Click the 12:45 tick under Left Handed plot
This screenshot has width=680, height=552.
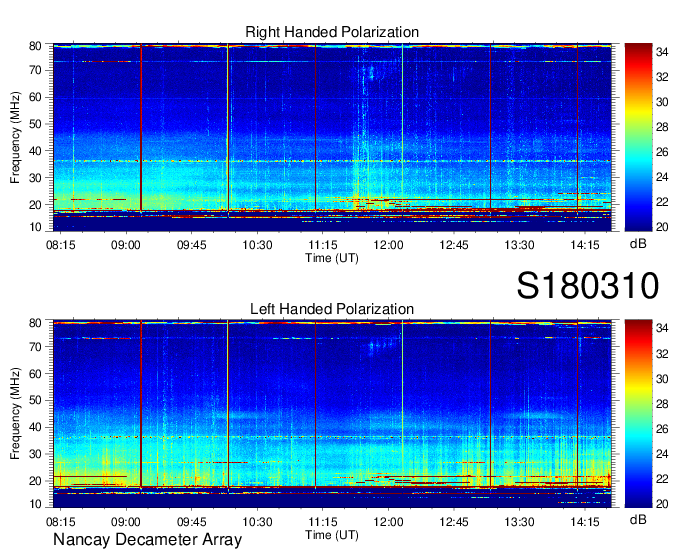click(x=454, y=522)
